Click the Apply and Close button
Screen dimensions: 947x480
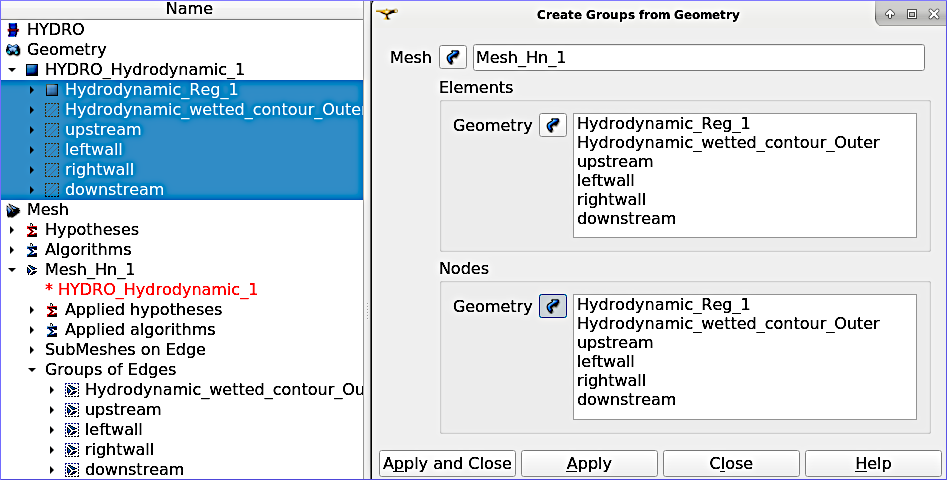[448, 464]
